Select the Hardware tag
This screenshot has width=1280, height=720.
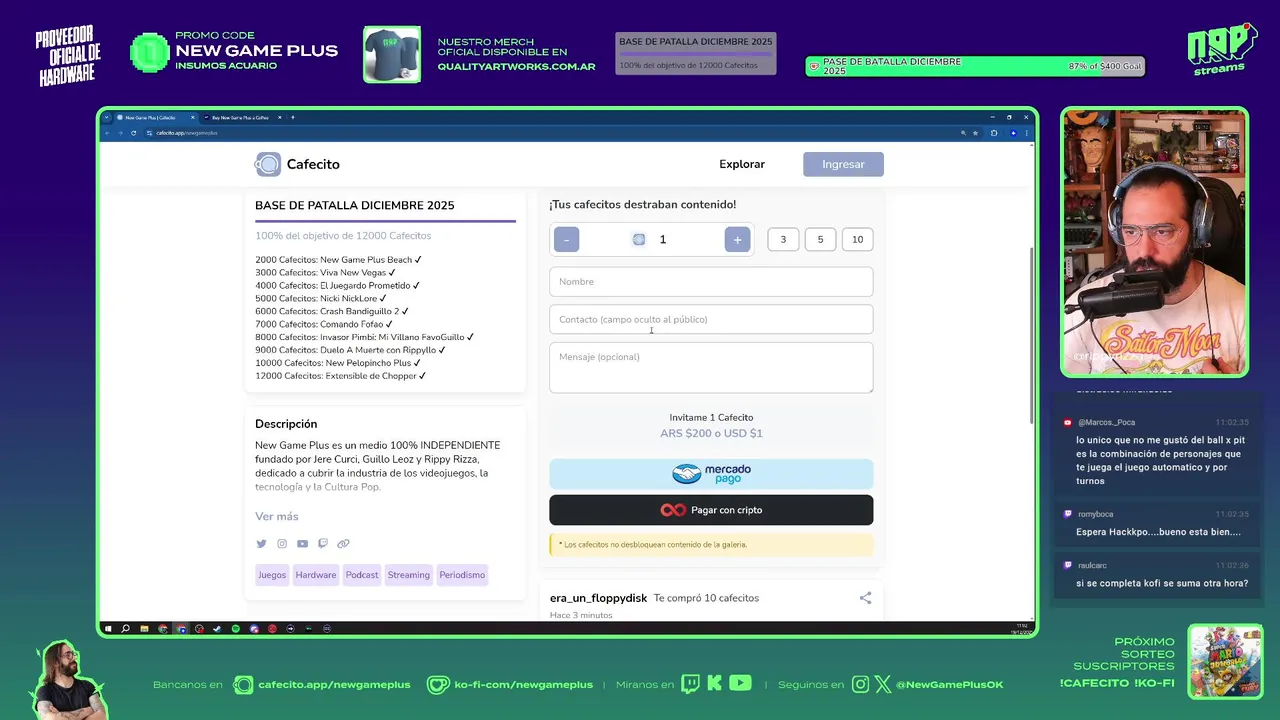(x=316, y=575)
